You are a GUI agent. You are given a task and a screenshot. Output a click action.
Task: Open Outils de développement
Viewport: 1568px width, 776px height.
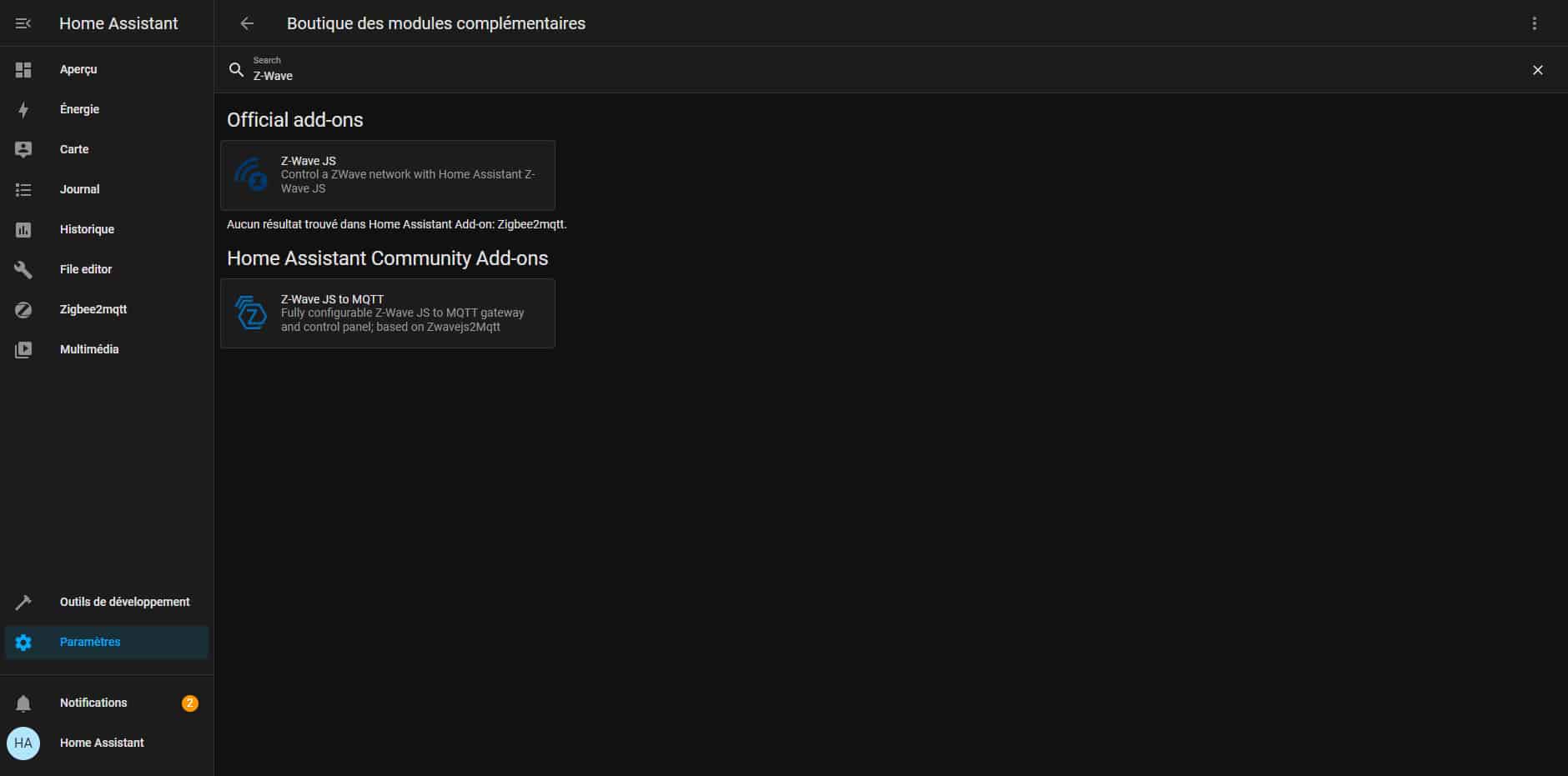point(107,603)
